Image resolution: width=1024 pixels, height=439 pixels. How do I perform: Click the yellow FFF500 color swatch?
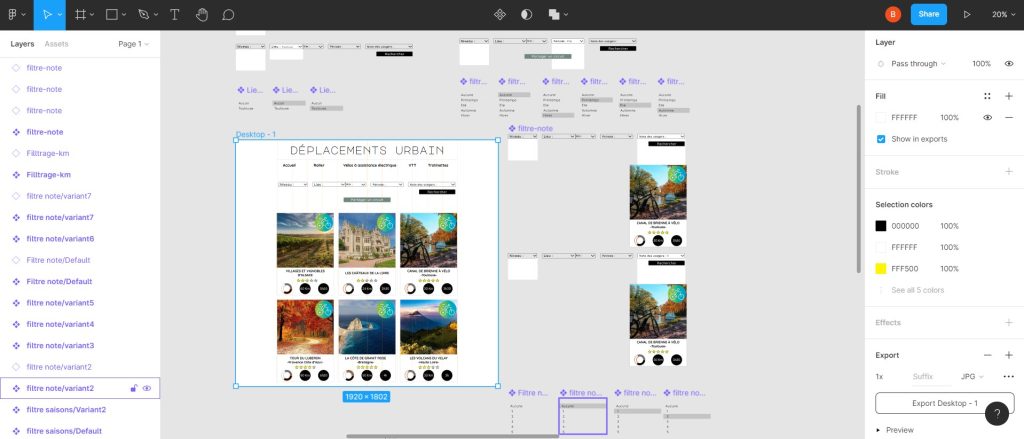(881, 268)
